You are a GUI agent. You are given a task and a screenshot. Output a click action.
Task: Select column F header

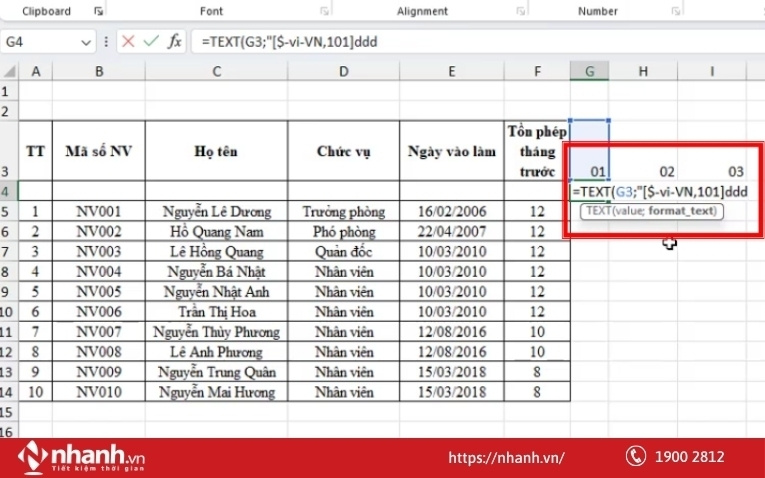tap(537, 72)
